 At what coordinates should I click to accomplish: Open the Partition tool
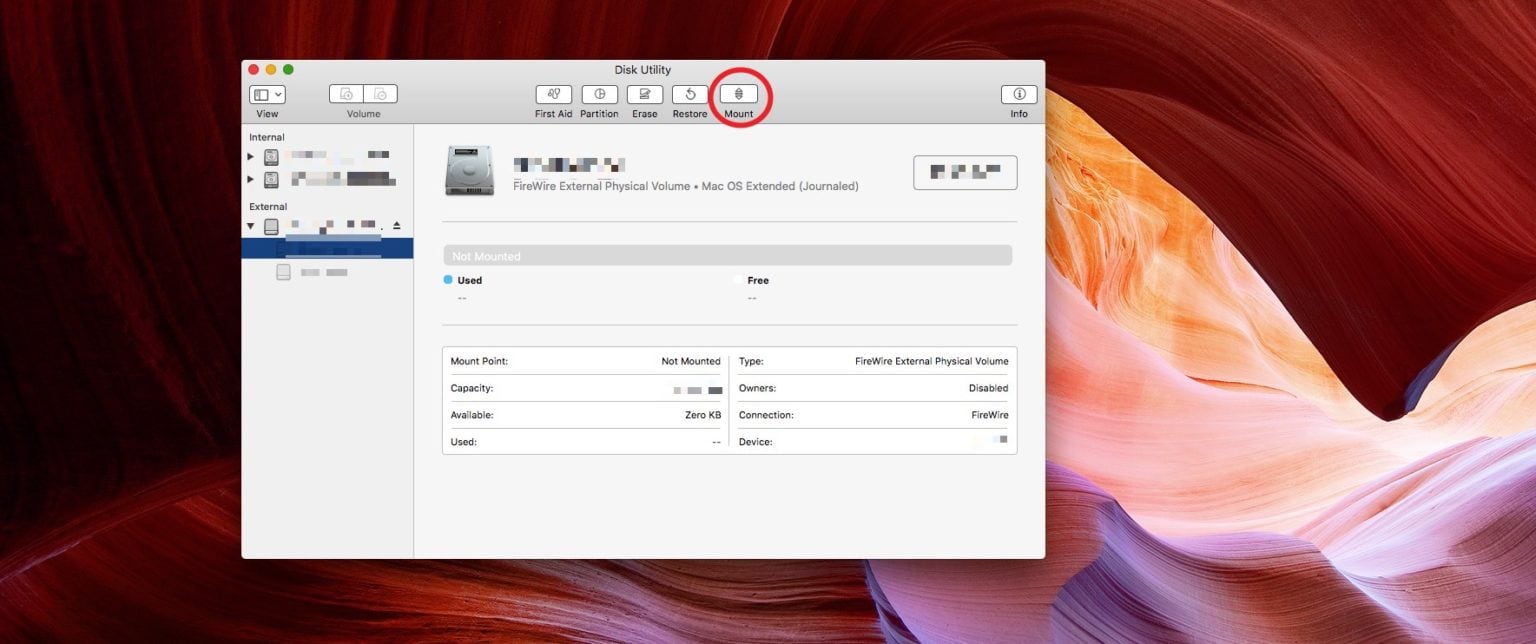599,94
